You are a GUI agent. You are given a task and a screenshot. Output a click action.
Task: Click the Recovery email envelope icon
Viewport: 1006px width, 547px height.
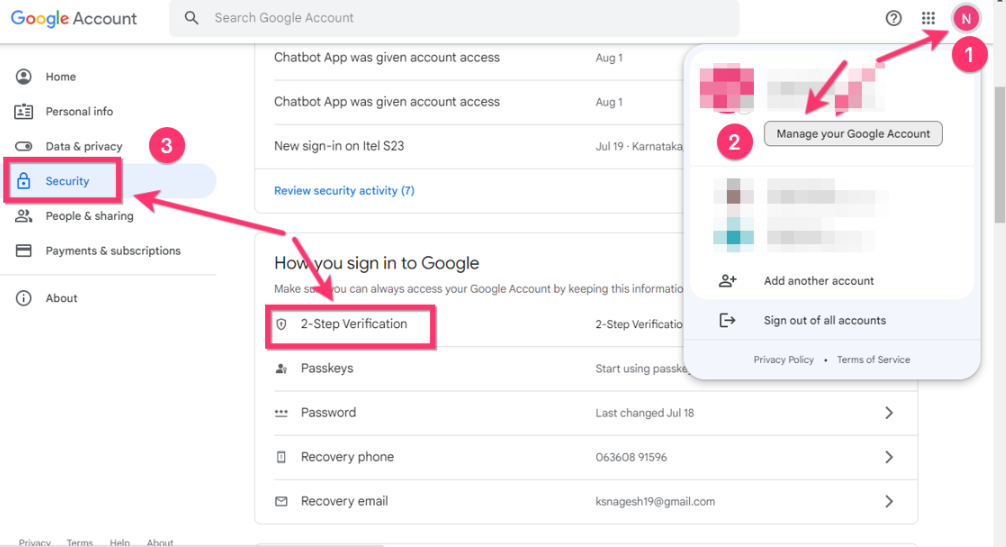[x=281, y=501]
